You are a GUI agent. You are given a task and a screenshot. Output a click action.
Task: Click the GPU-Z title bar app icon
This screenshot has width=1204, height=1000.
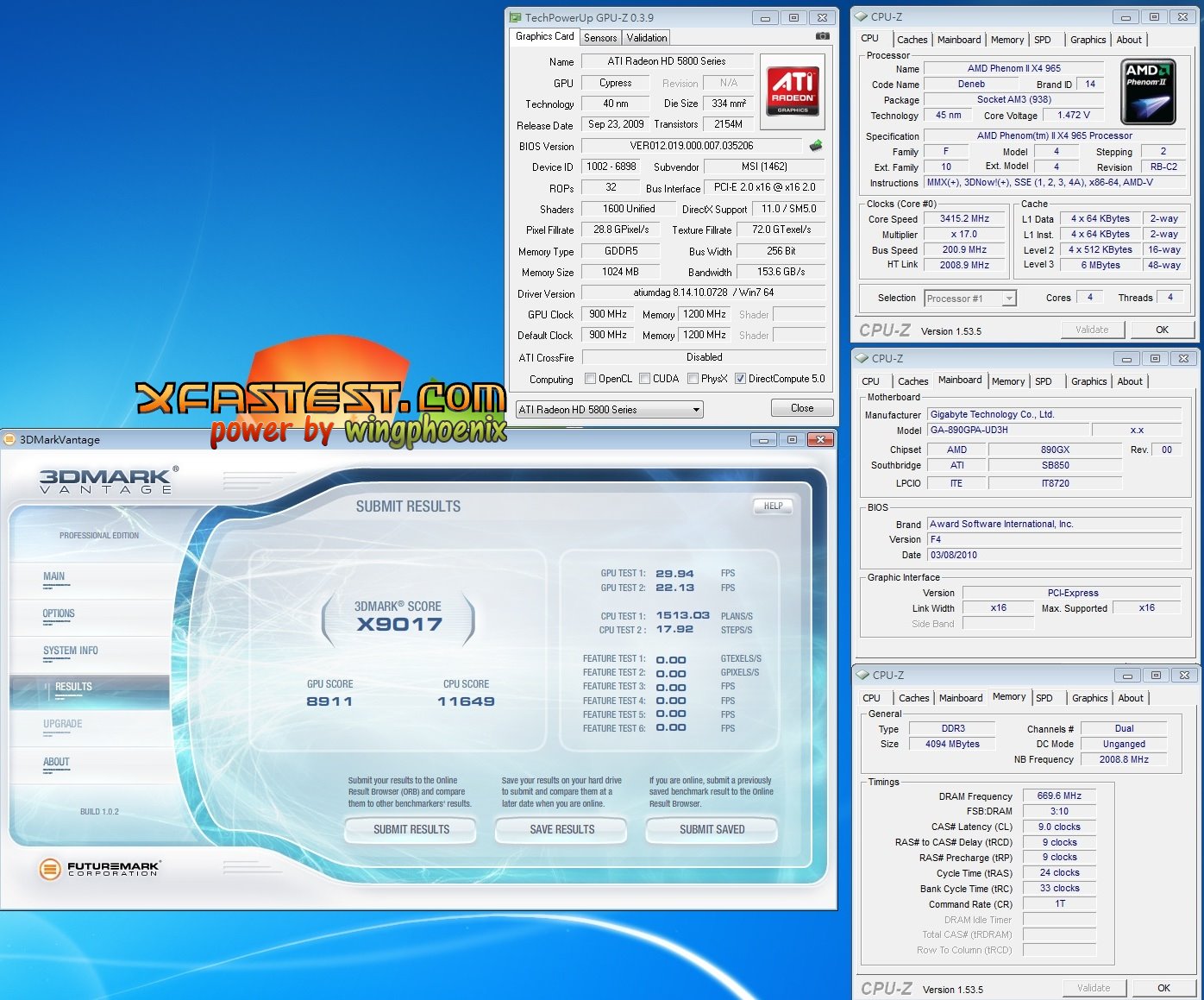pyautogui.click(x=515, y=17)
